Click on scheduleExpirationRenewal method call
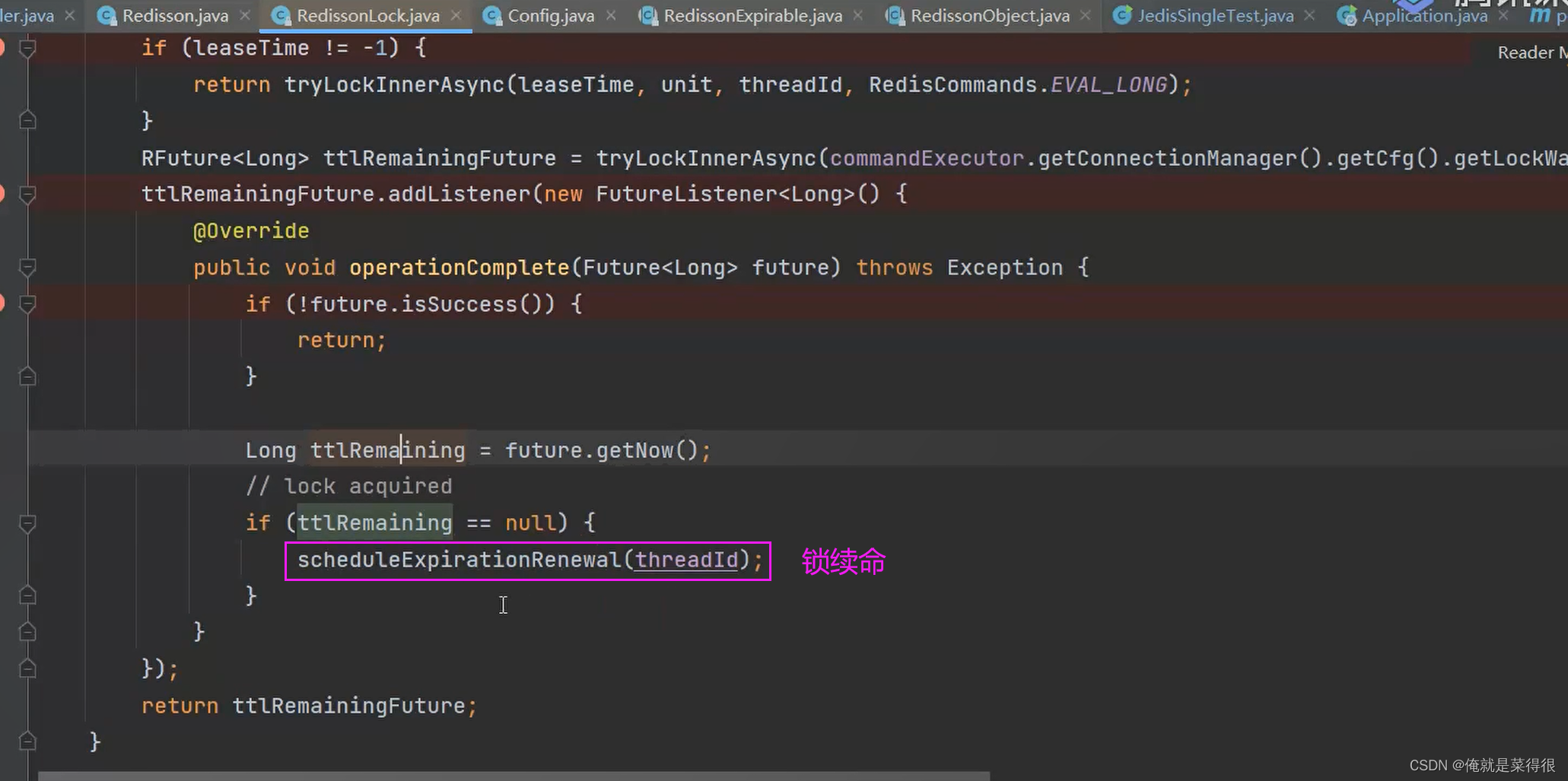 click(x=459, y=560)
